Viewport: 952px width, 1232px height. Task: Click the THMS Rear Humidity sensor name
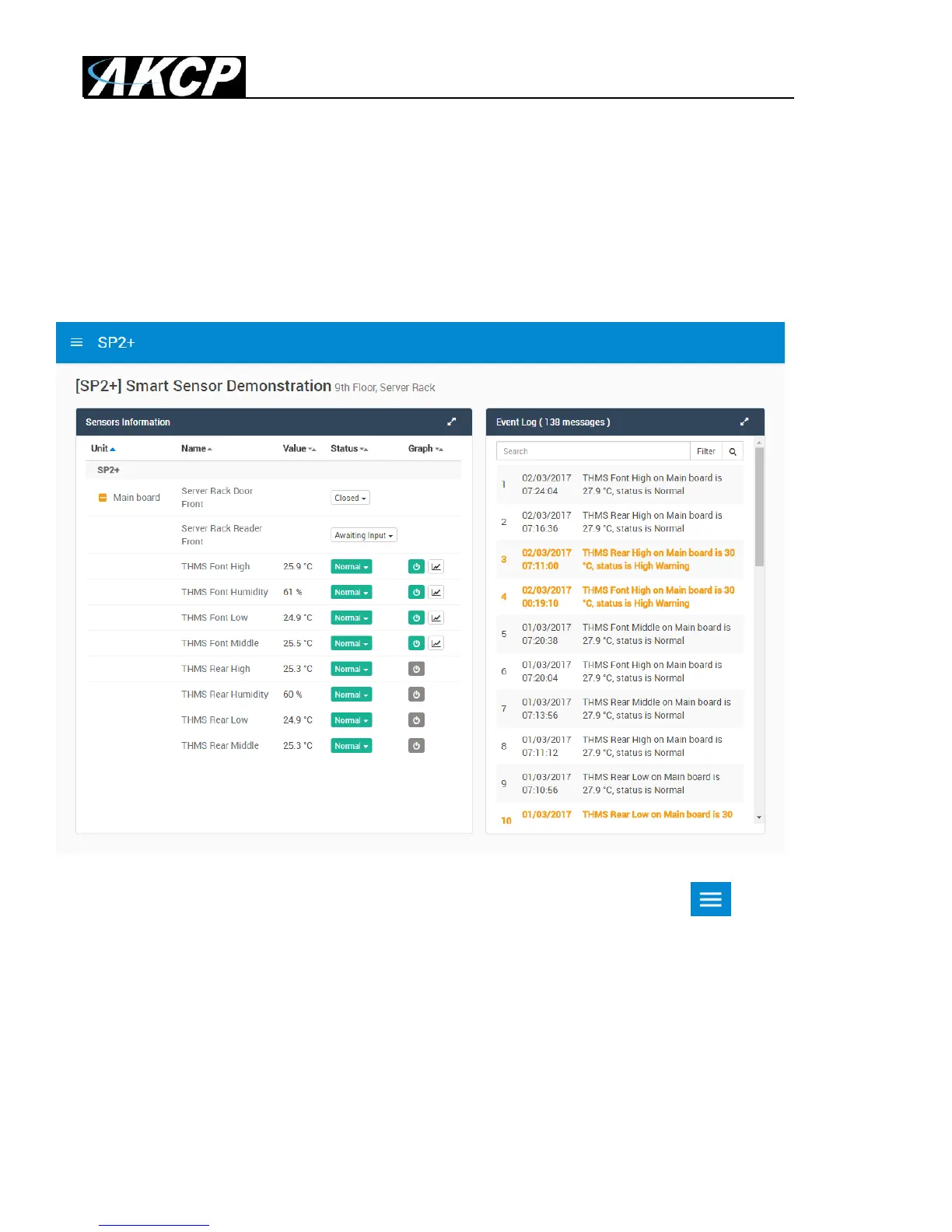225,695
